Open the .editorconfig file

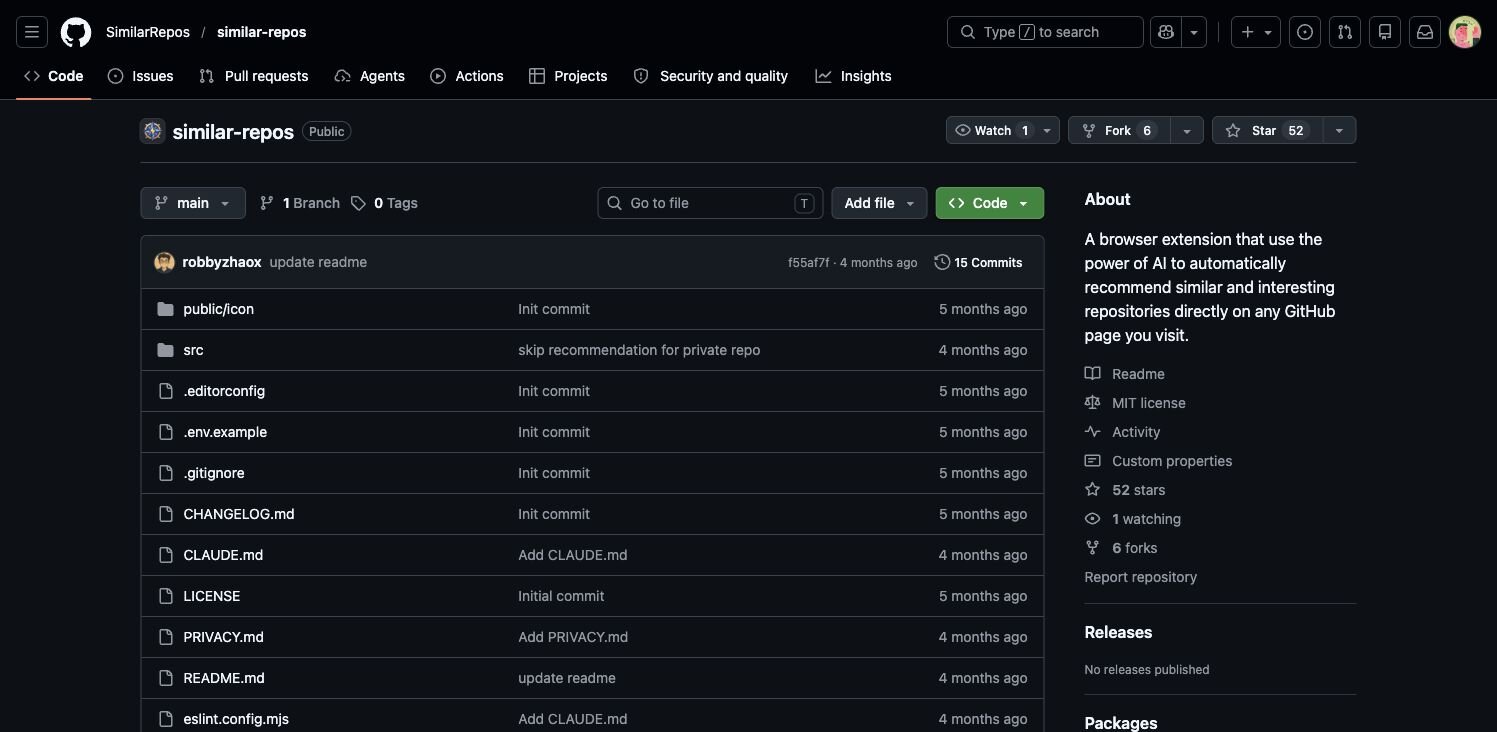[224, 391]
